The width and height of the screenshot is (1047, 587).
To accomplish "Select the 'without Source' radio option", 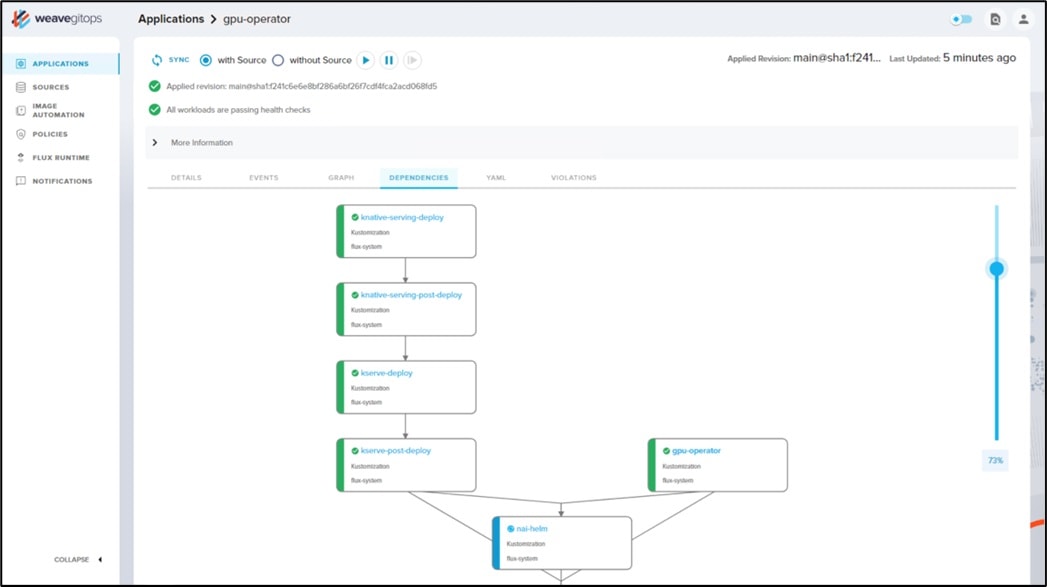I will tap(278, 60).
